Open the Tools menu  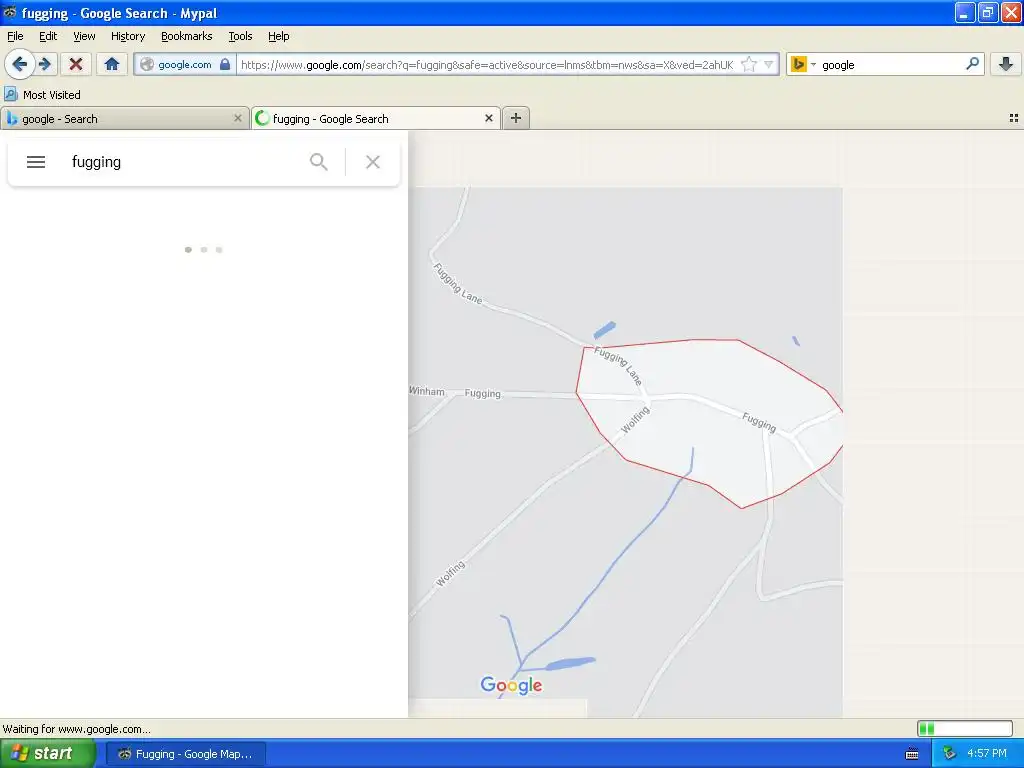240,36
